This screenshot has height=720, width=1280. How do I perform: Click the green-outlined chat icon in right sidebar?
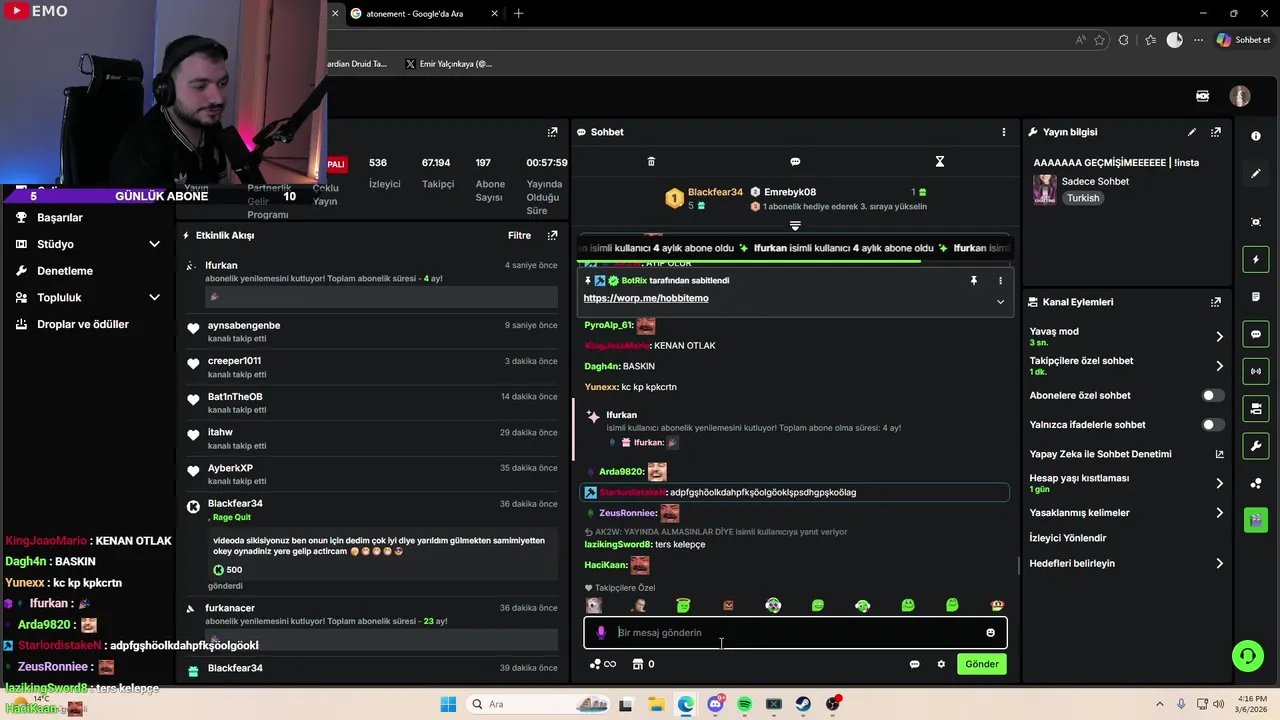[x=1256, y=334]
